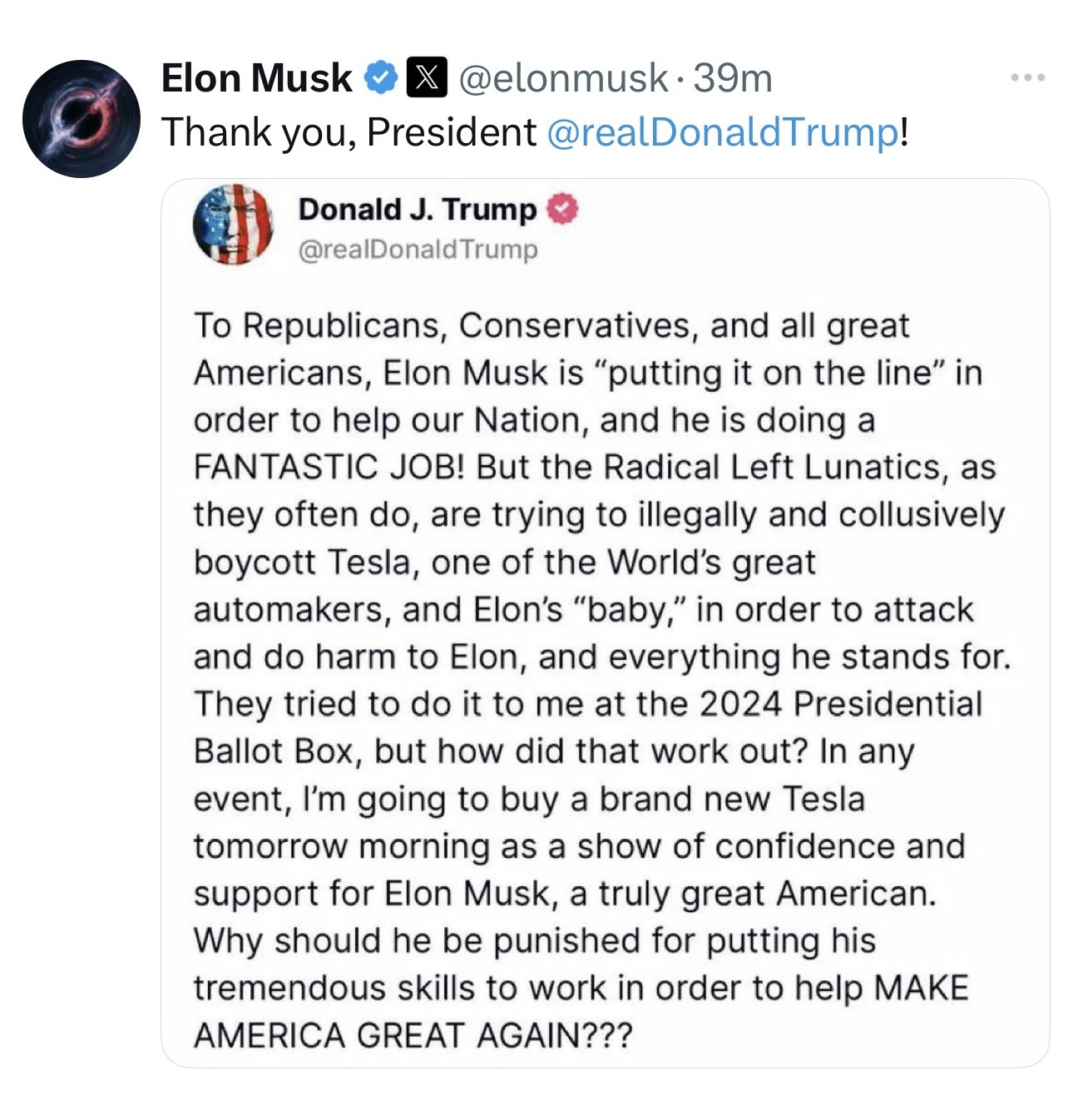Click the Donald J. Trump name in quoted post

[x=417, y=209]
